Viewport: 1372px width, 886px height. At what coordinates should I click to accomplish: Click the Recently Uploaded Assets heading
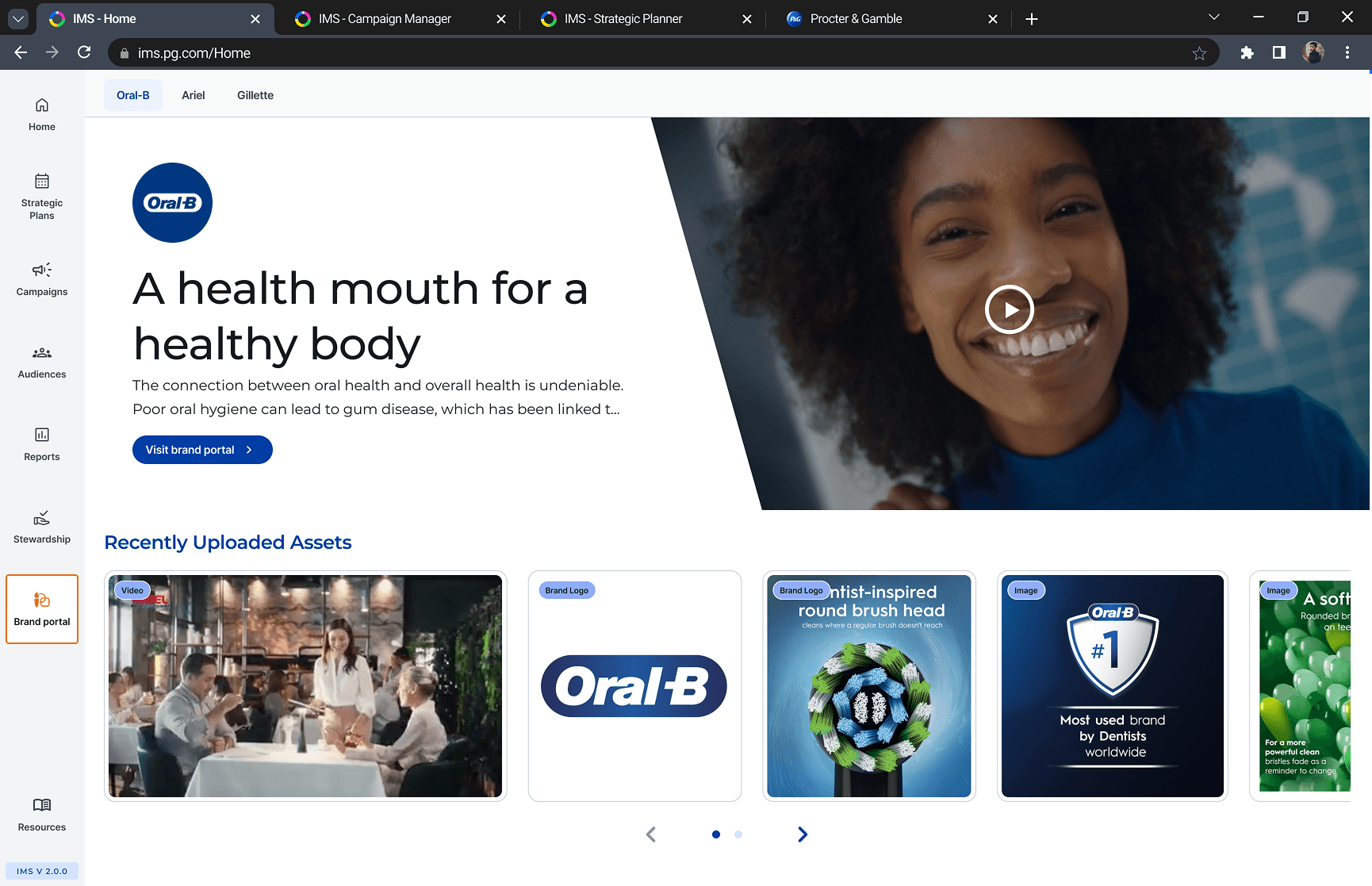[x=228, y=543]
